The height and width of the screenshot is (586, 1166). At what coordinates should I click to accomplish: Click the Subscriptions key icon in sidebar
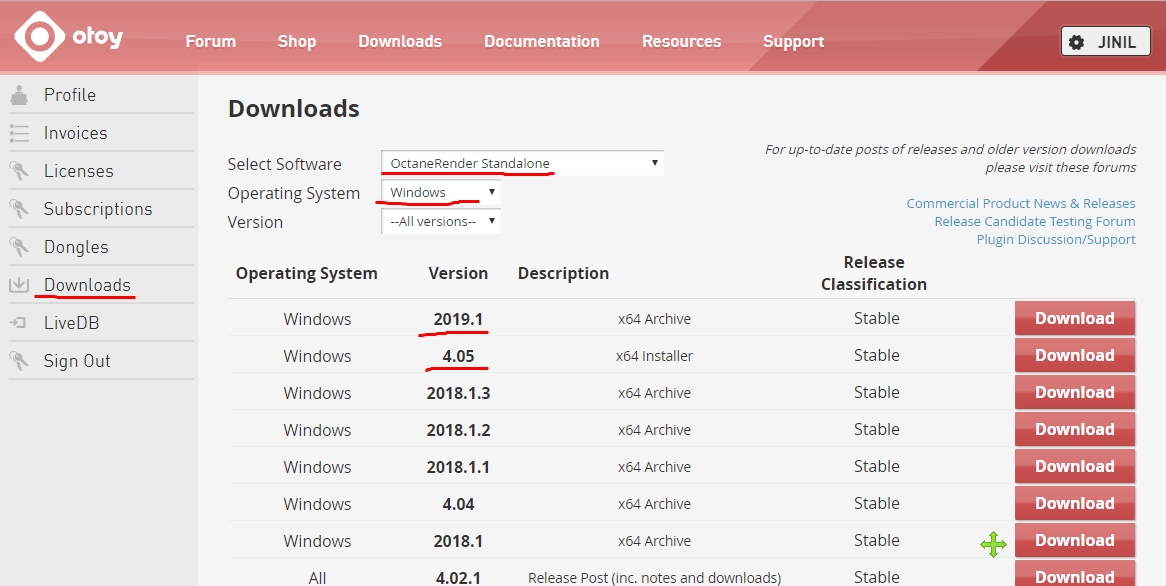(19, 209)
